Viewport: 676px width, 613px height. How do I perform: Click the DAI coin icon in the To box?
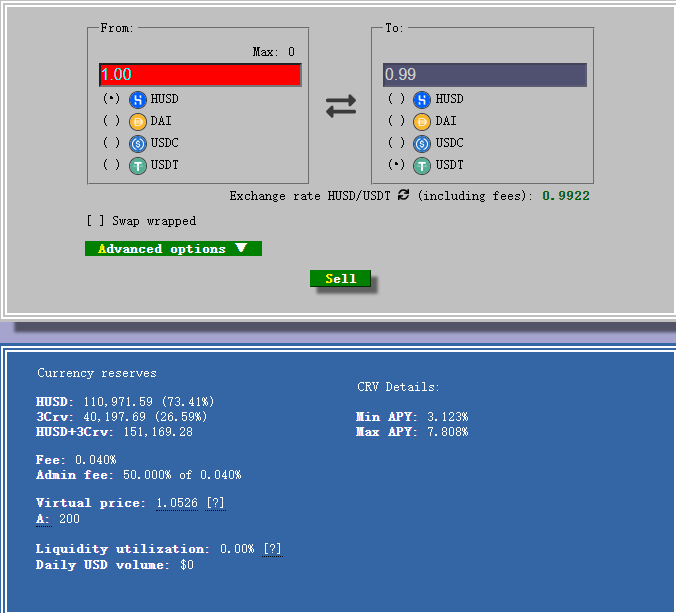coord(422,122)
